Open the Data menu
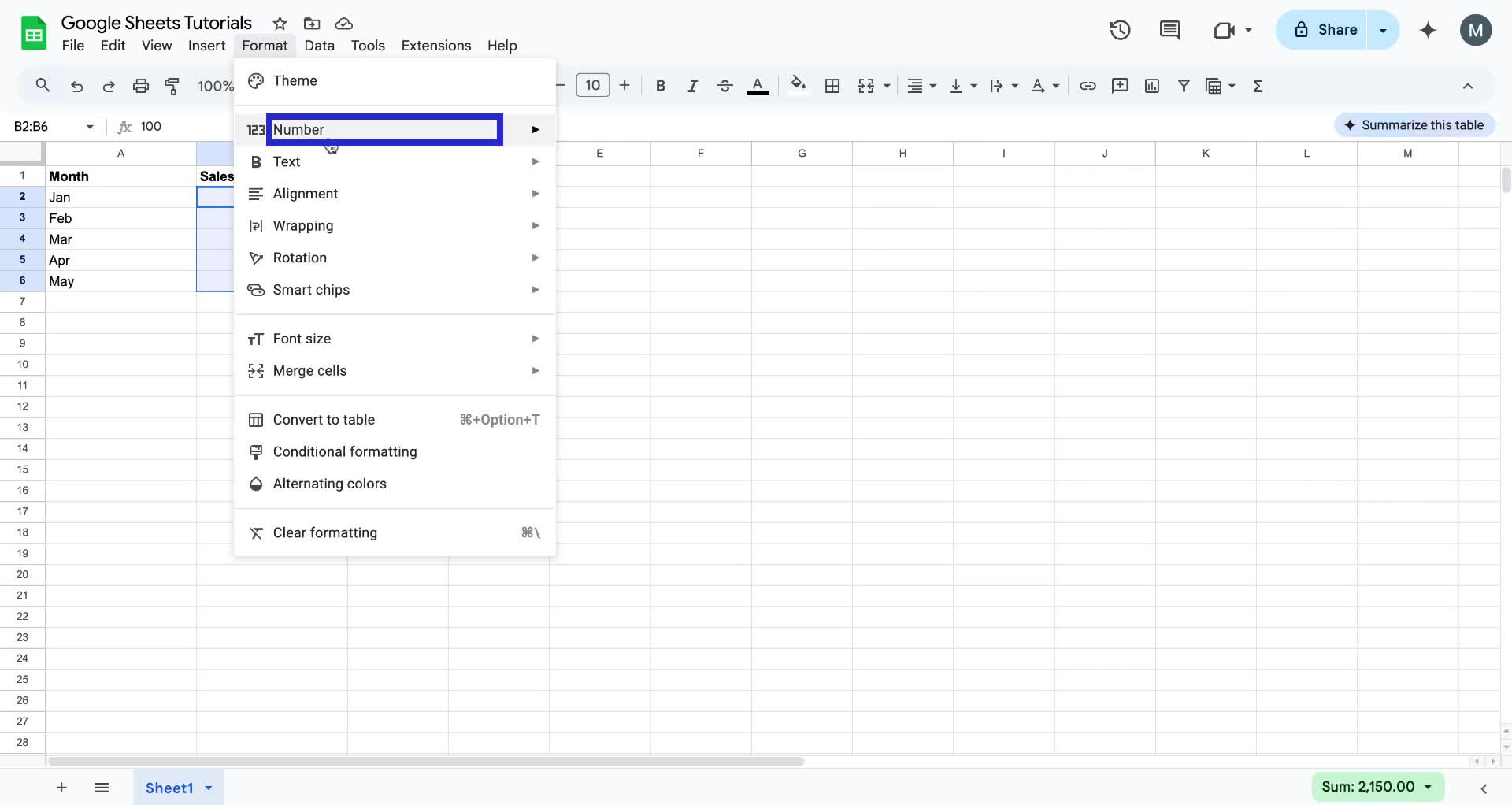This screenshot has height=805, width=1512. [x=319, y=45]
